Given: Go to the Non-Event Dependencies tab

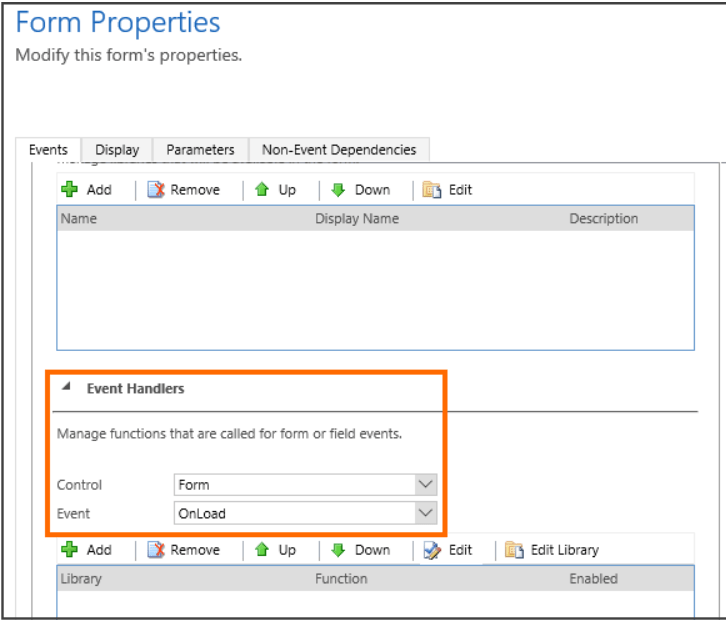Looking at the screenshot, I should pyautogui.click(x=338, y=150).
